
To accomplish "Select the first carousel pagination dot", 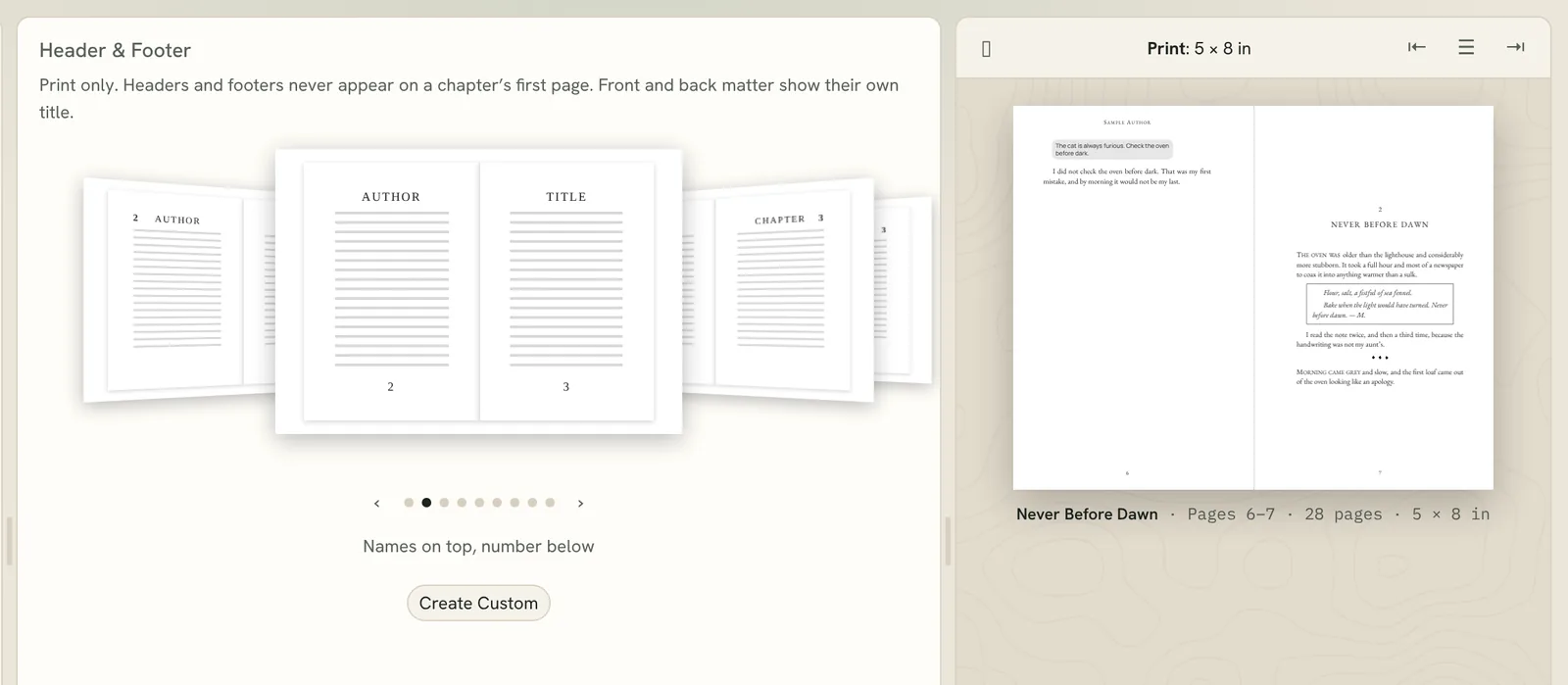I will click(409, 503).
